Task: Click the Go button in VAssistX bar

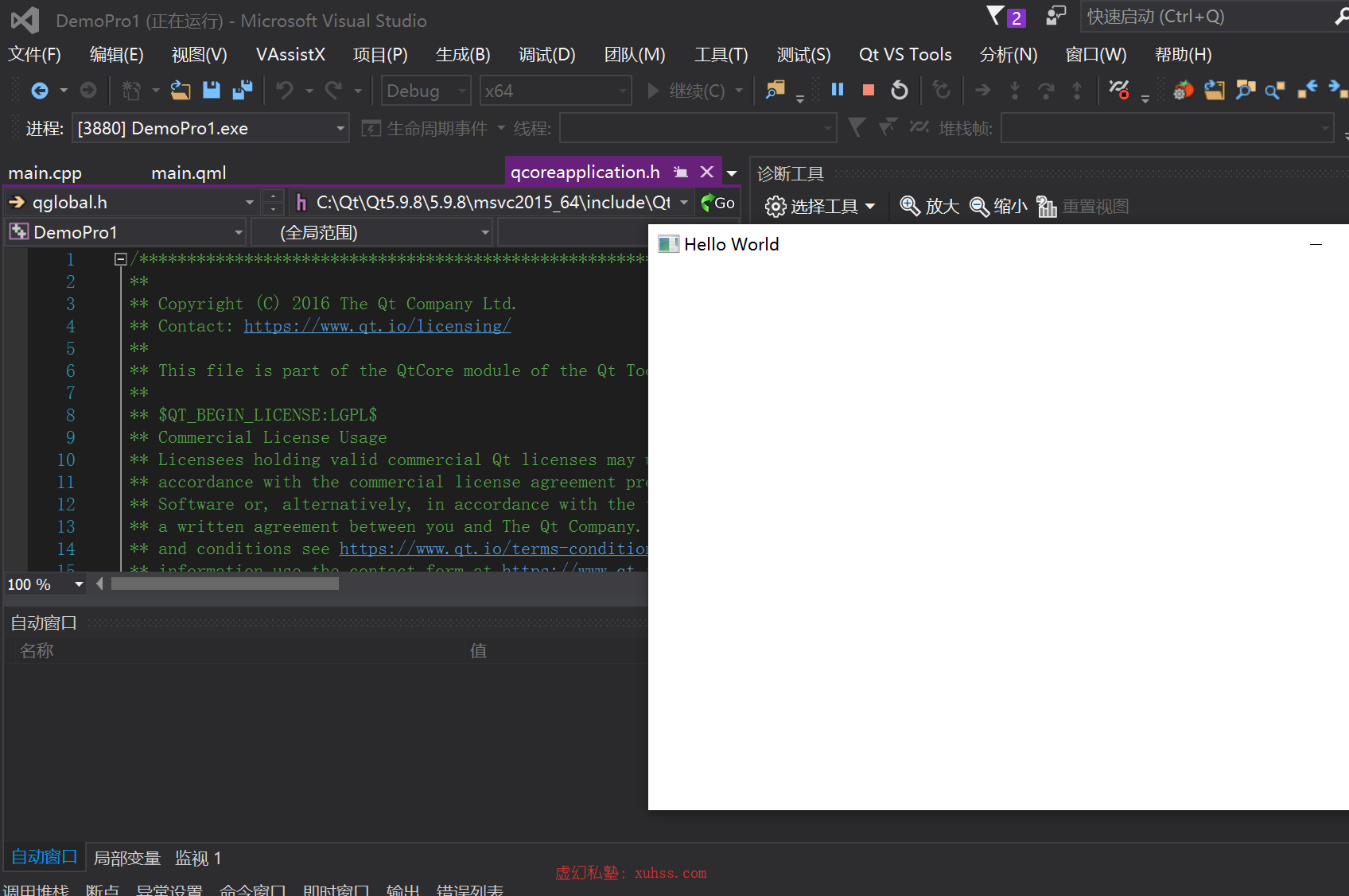Action: (717, 203)
